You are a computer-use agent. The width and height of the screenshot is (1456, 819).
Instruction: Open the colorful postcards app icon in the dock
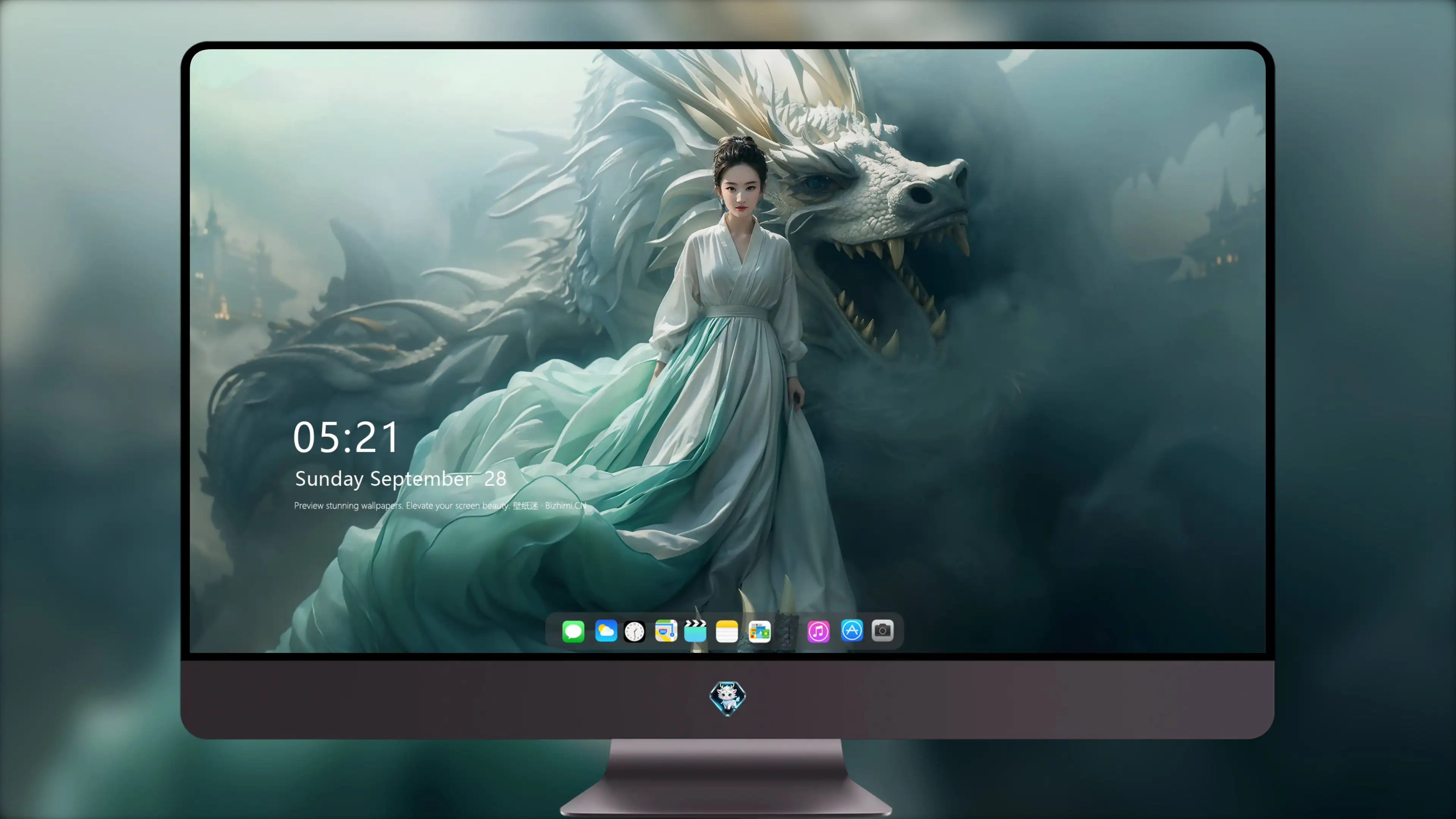point(759,631)
